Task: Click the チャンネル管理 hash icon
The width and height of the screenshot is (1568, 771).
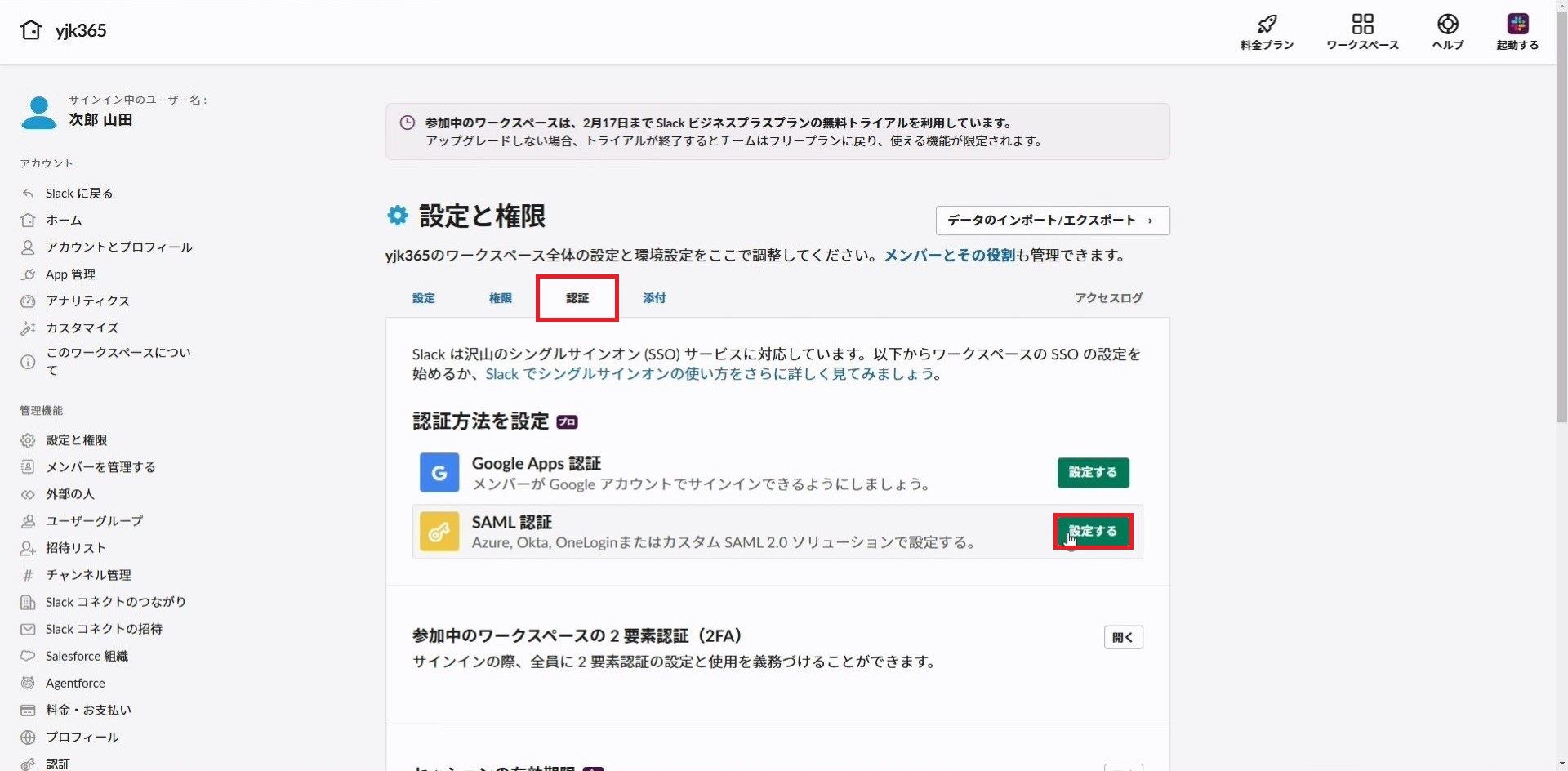Action: pyautogui.click(x=28, y=575)
